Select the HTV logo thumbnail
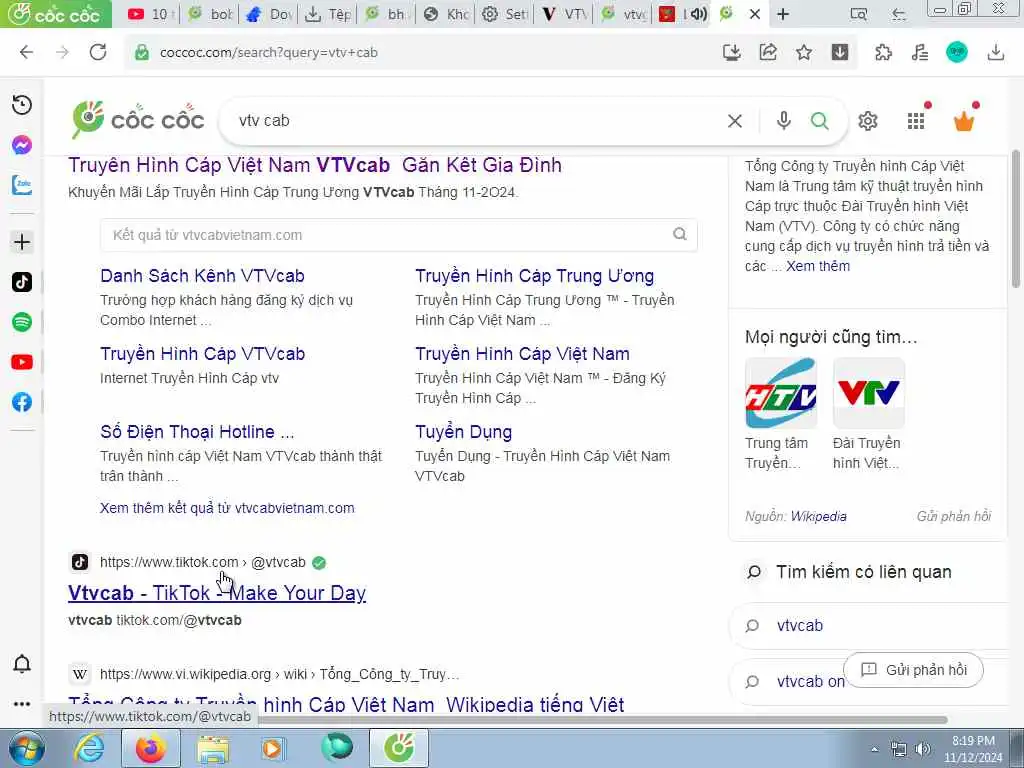 pos(780,393)
